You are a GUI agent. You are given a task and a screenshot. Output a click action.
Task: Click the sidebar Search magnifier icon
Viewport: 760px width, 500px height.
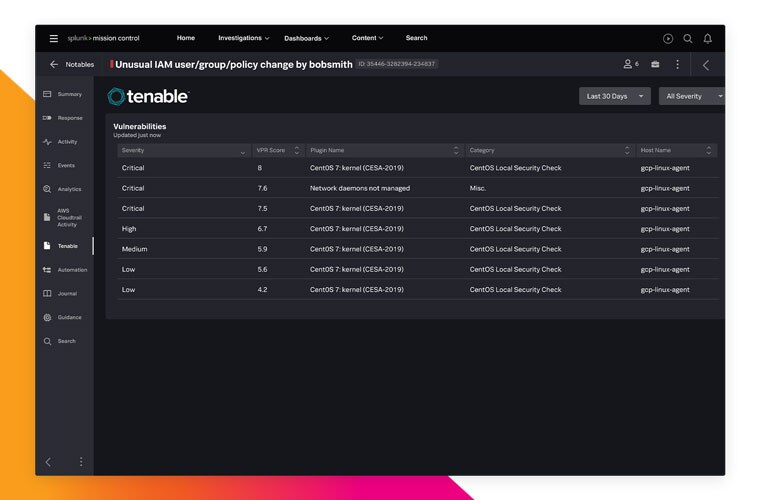point(47,341)
